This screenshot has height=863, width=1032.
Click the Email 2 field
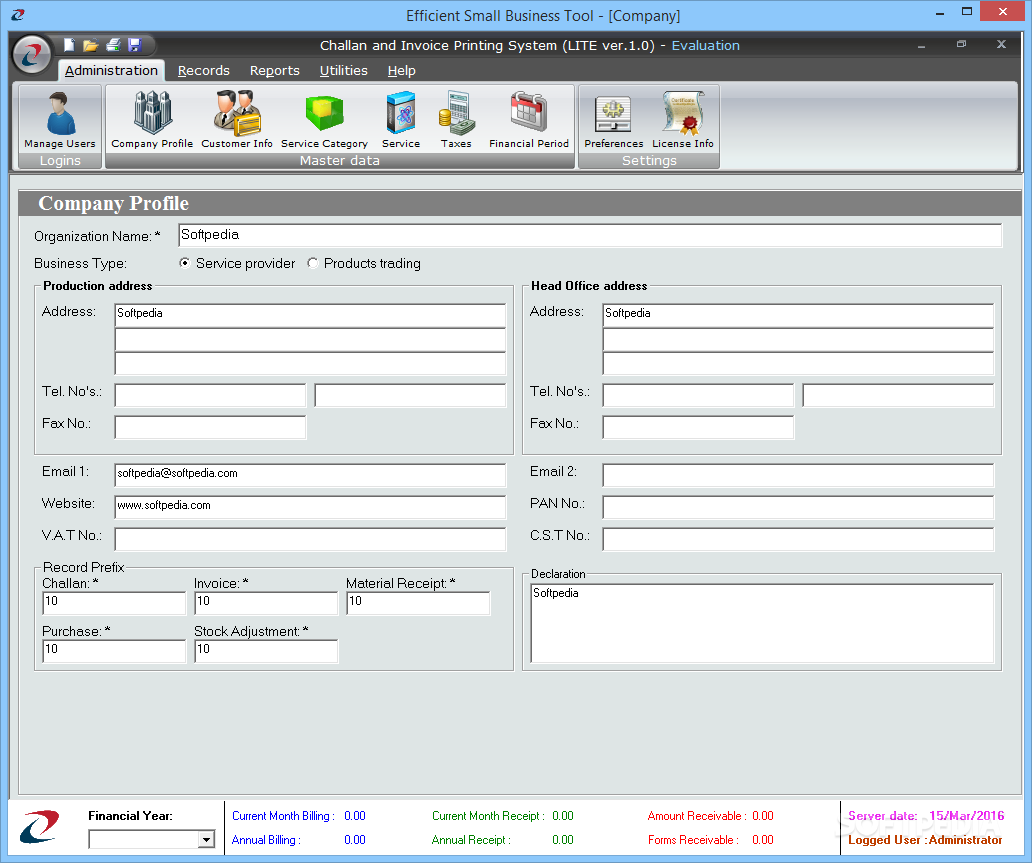798,475
